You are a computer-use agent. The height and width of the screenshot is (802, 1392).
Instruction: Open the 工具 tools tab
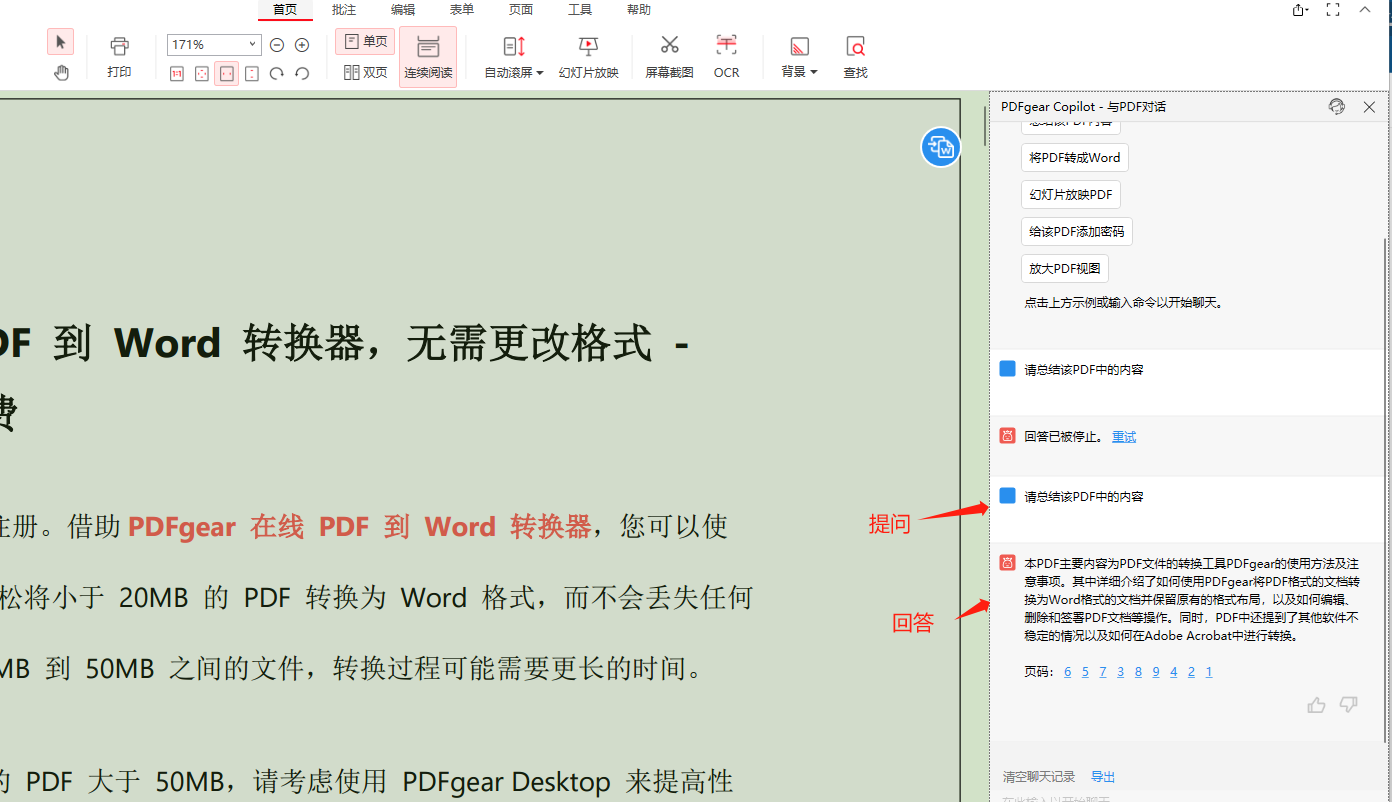point(580,10)
